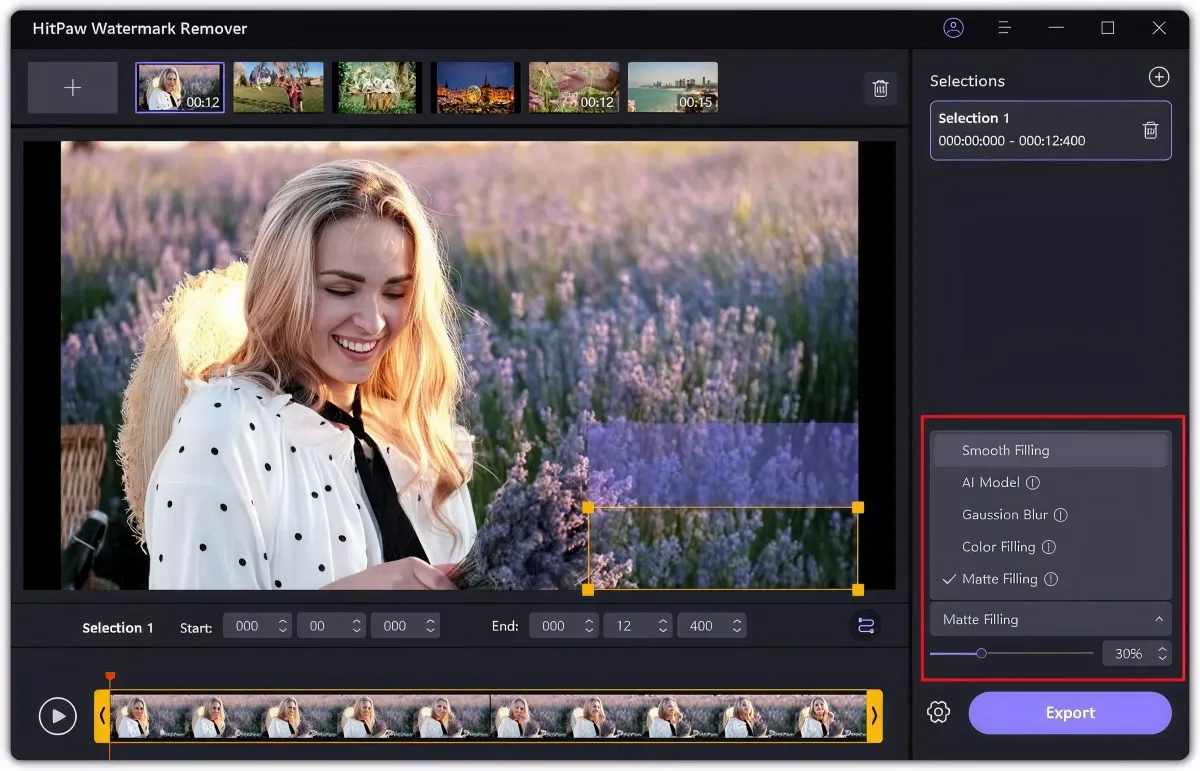Open the keyframe path icon near End fields
This screenshot has width=1200, height=771.
[x=864, y=624]
